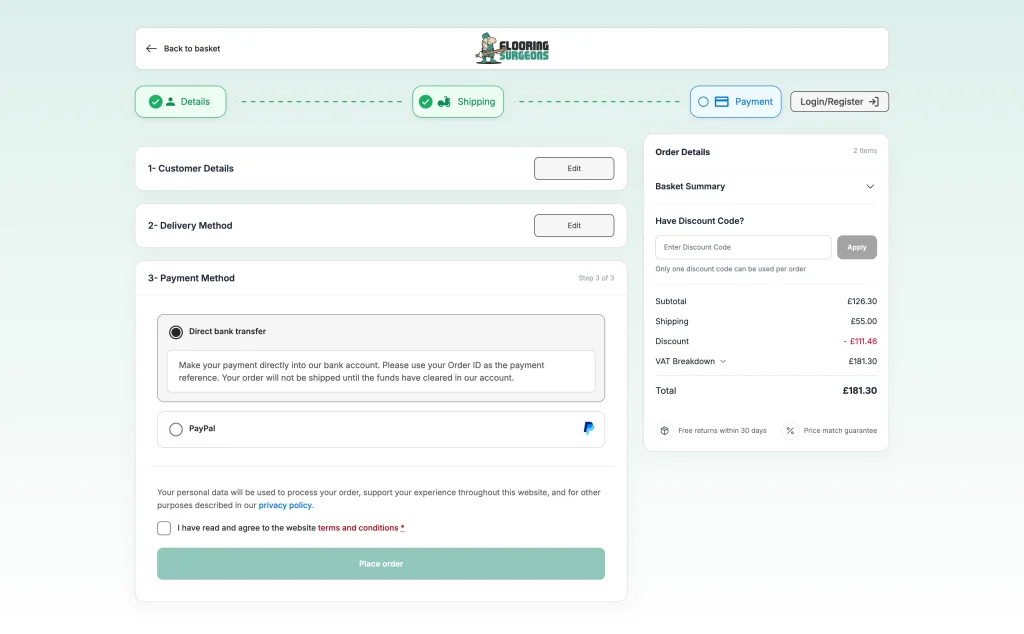This screenshot has width=1024, height=634.
Task: Click the 'Have Discount Code?' heading
Action: point(699,221)
